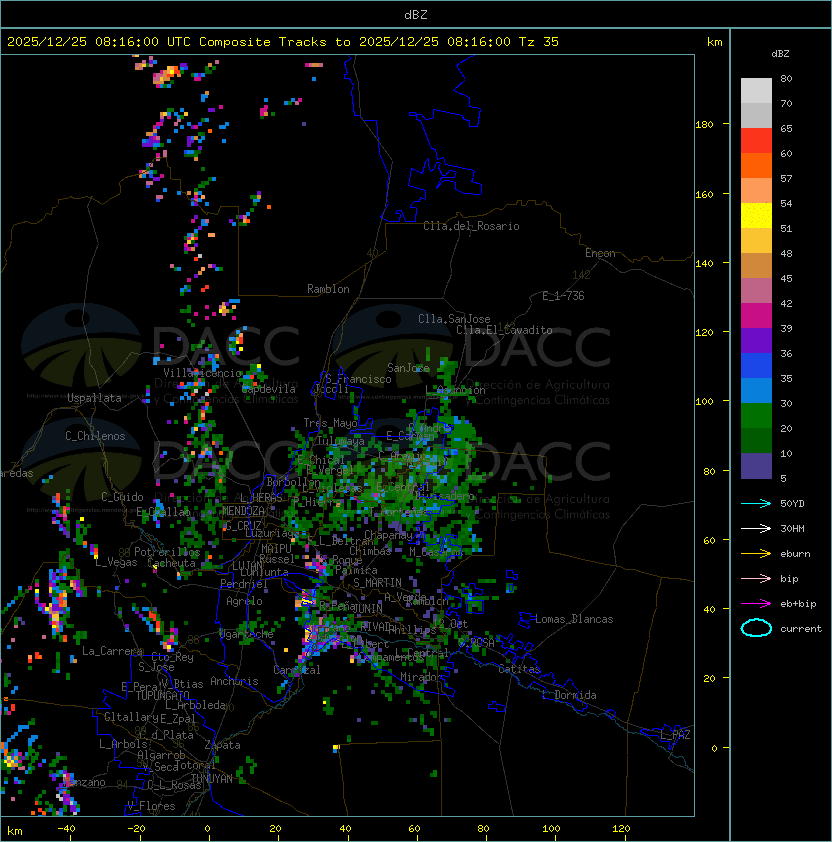
Task: Select the blue 35 dBZ color swatch
Action: pyautogui.click(x=756, y=366)
